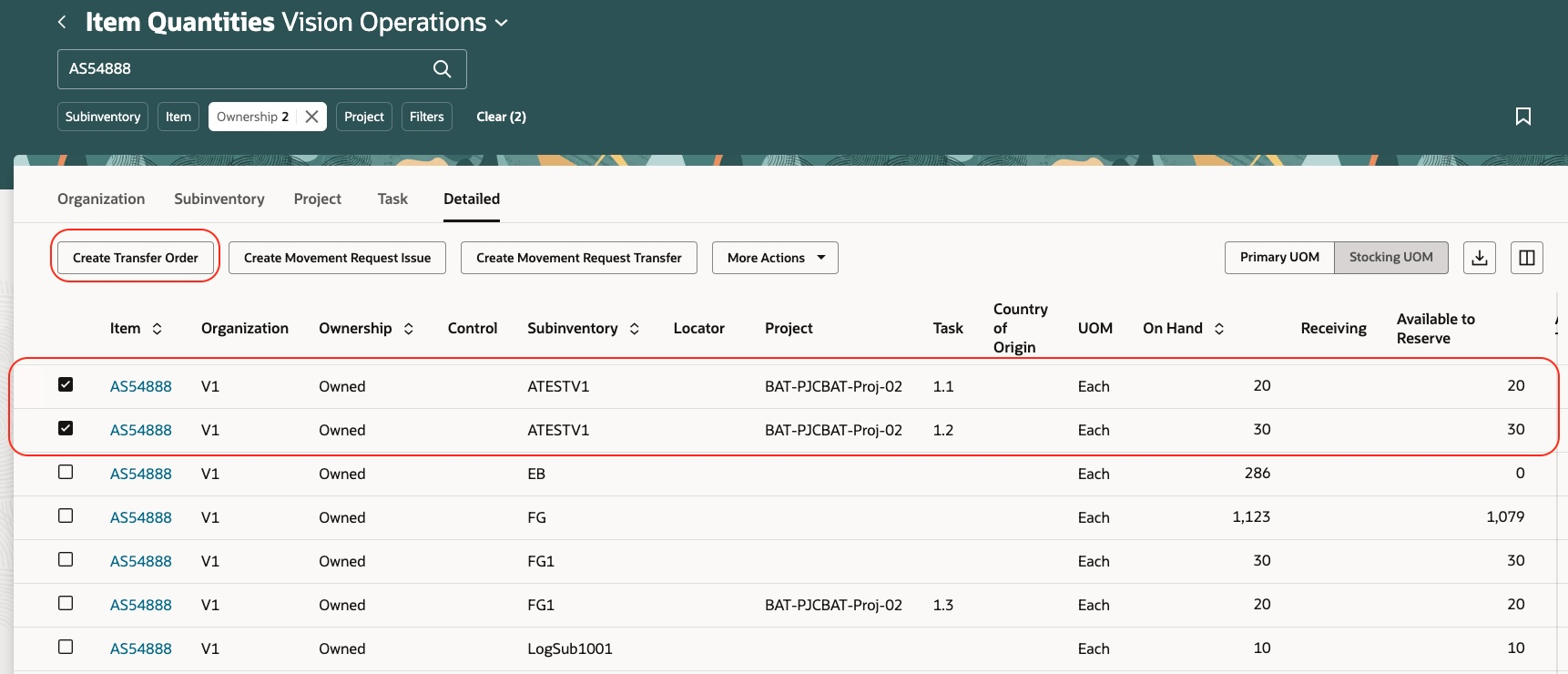Sort by Subinventory column arrows
Screen dimensions: 1568x674
(635, 329)
